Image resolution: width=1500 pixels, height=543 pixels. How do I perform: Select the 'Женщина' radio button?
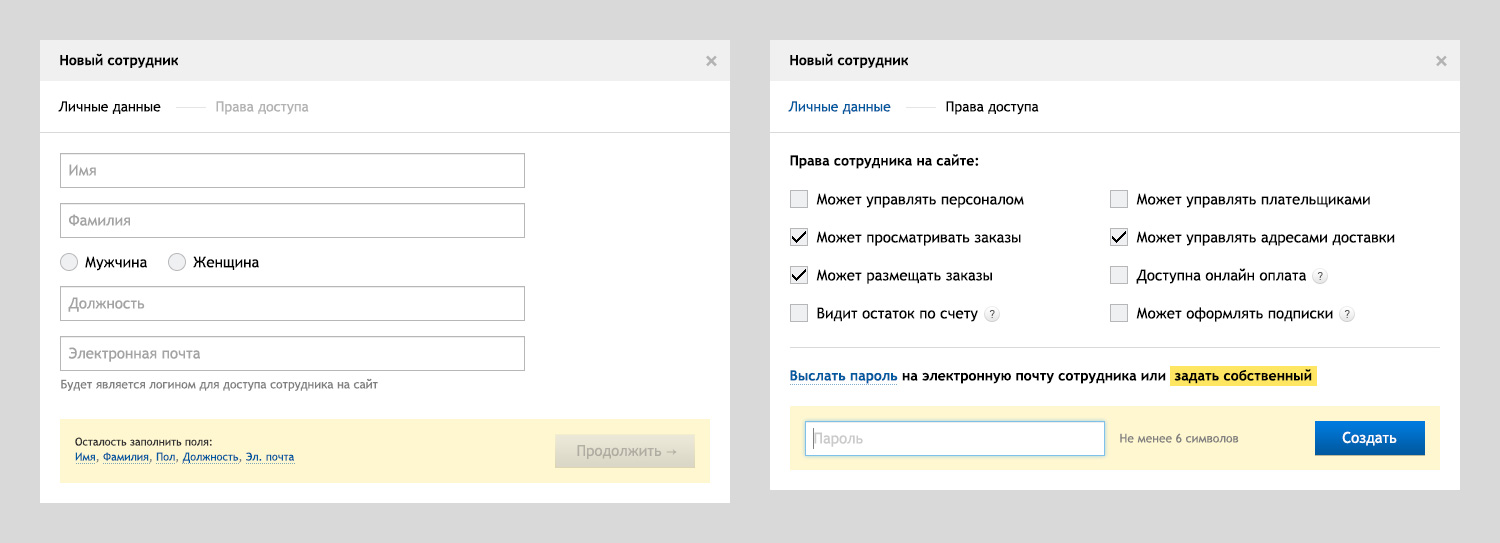[x=177, y=262]
